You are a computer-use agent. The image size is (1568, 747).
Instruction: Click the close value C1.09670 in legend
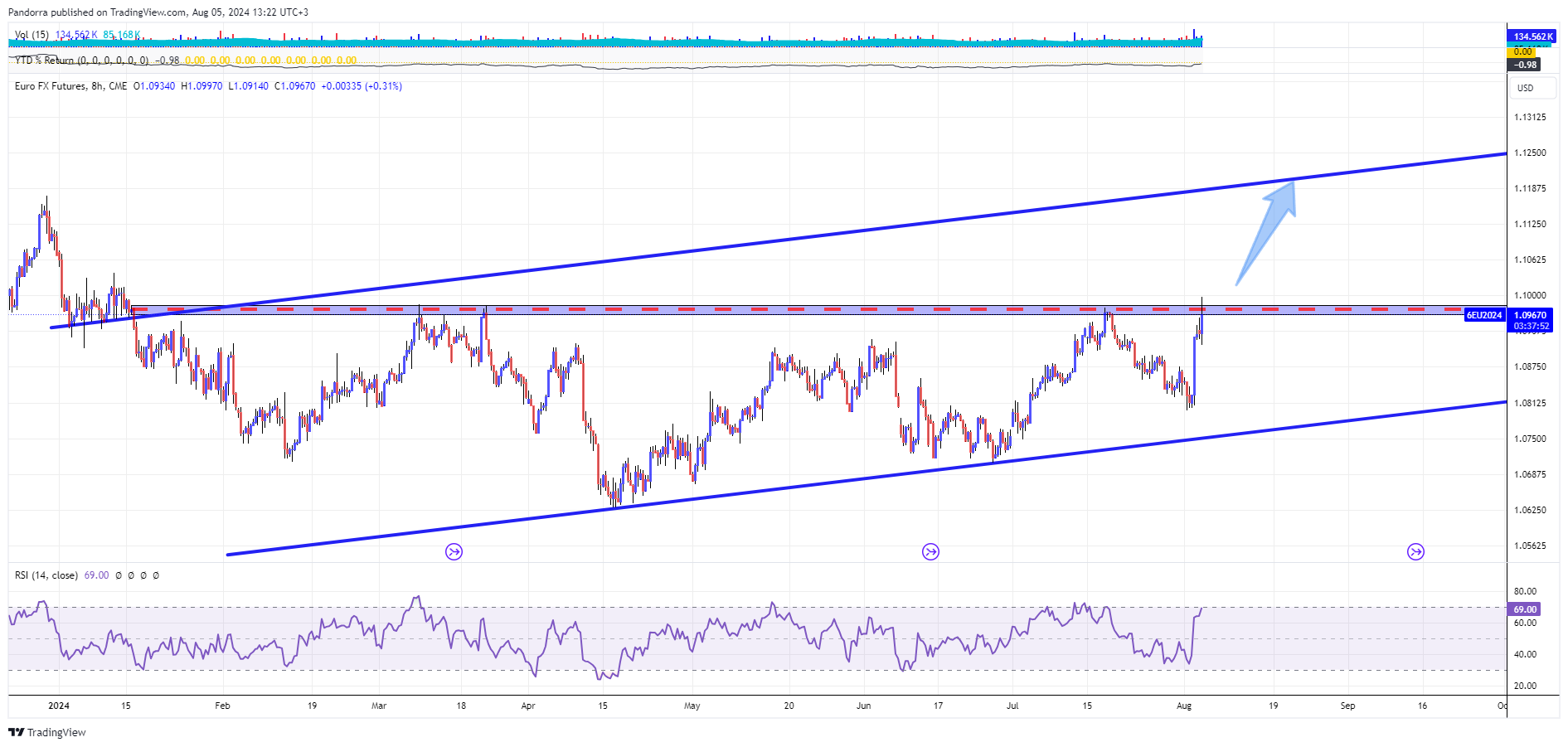point(295,86)
